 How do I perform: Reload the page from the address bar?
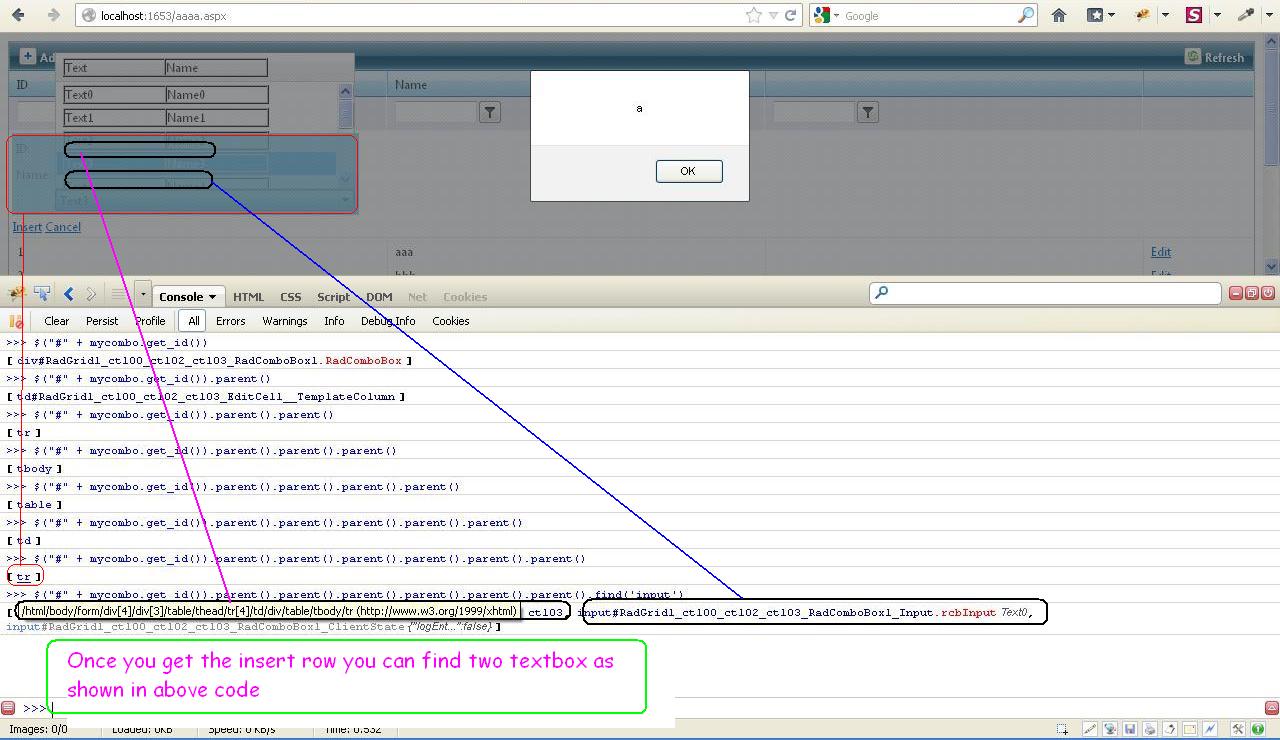pos(790,15)
